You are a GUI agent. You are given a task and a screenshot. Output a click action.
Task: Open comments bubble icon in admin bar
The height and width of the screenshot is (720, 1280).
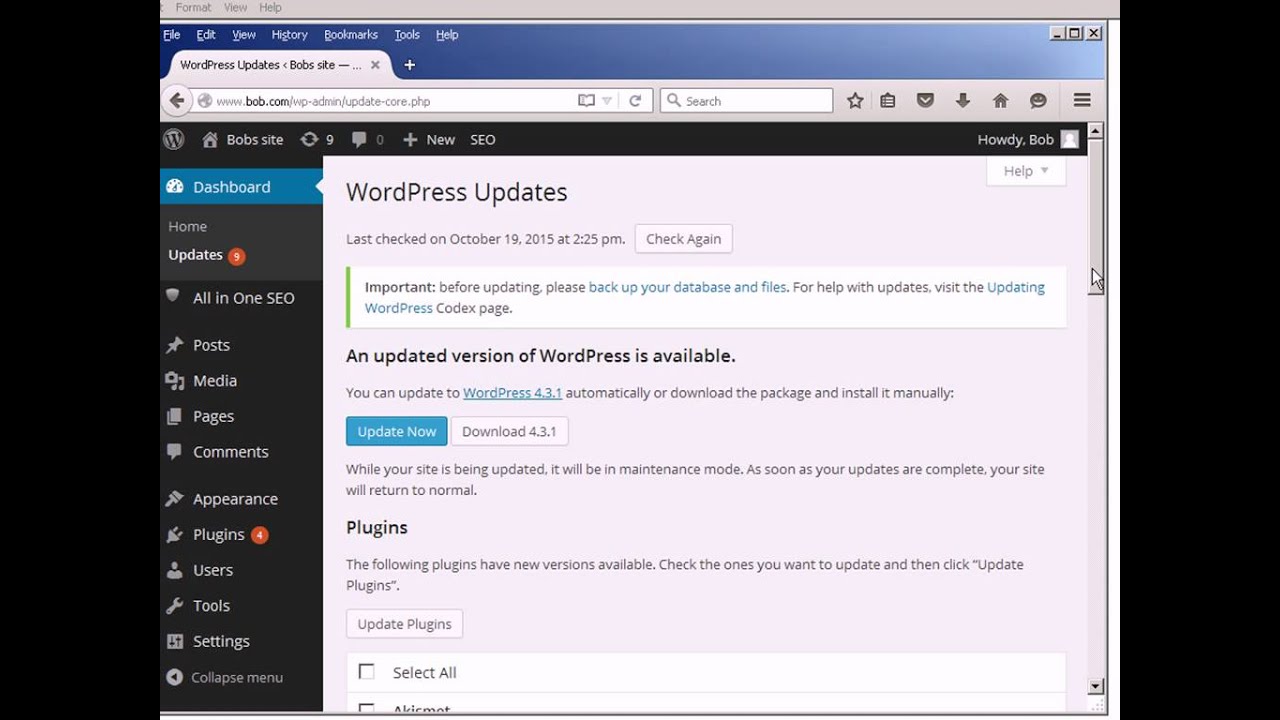pos(359,140)
